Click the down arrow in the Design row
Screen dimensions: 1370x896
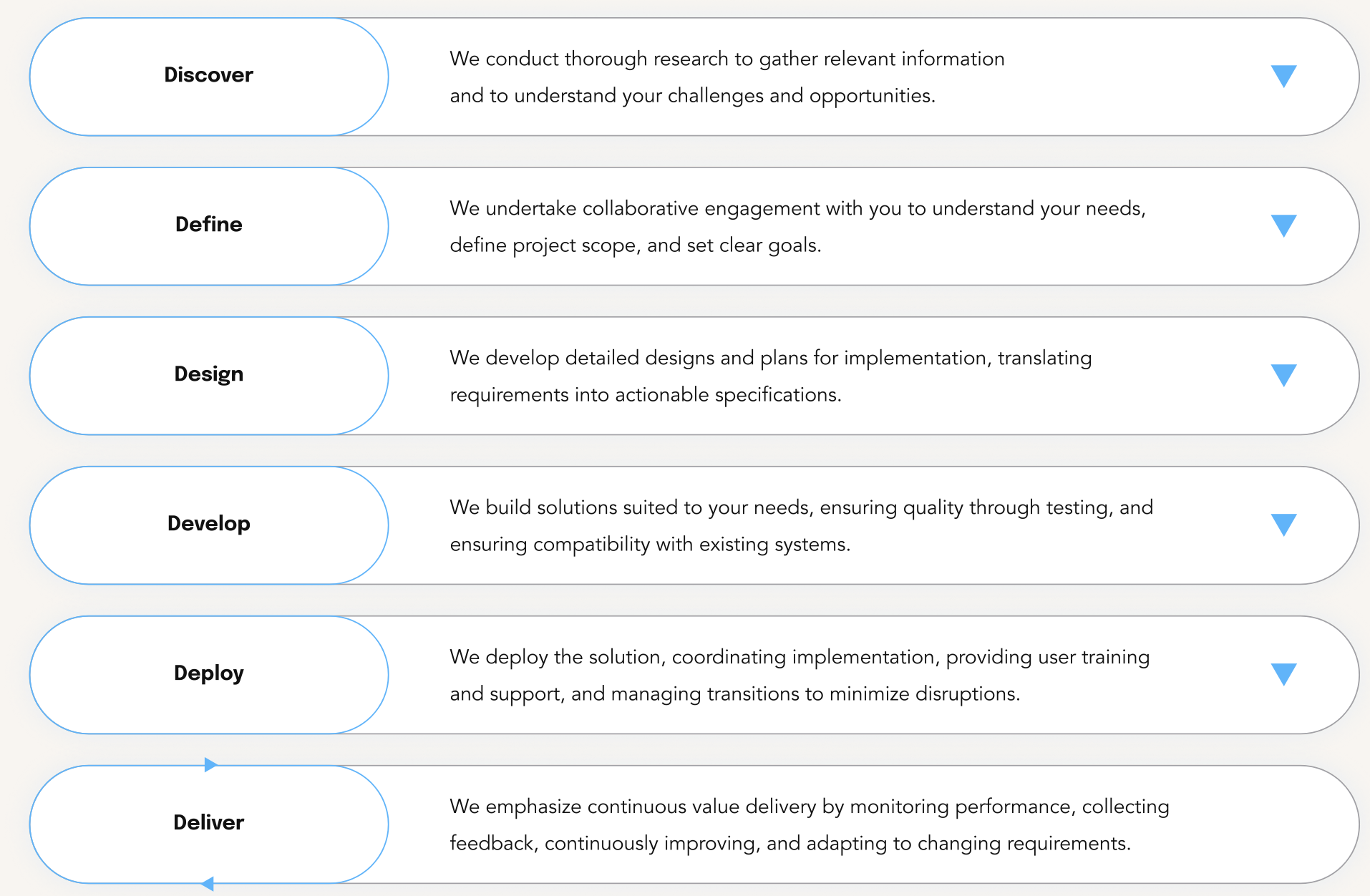pyautogui.click(x=1283, y=375)
